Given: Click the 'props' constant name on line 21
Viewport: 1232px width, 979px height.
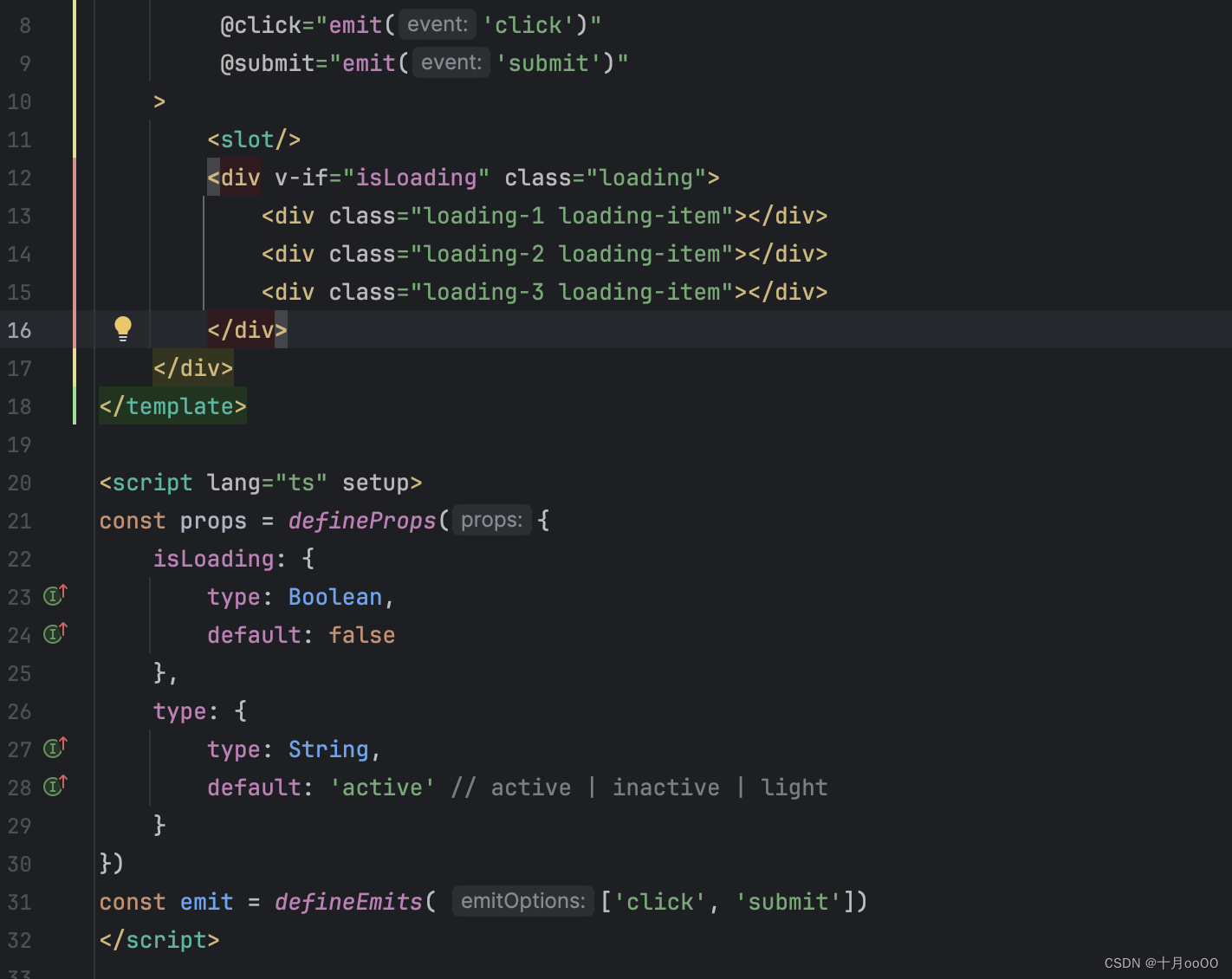Looking at the screenshot, I should (x=213, y=521).
